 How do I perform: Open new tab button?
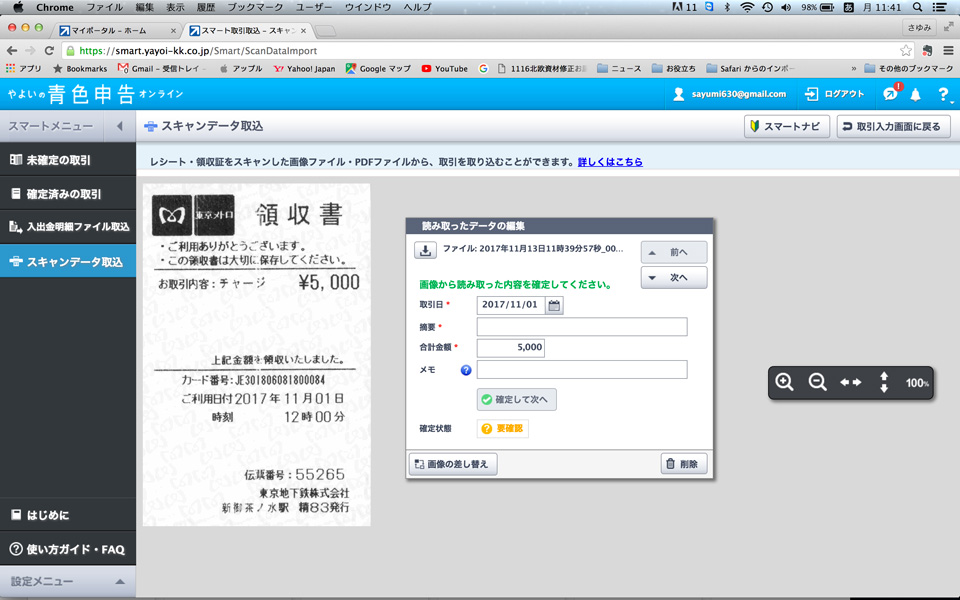coord(326,31)
